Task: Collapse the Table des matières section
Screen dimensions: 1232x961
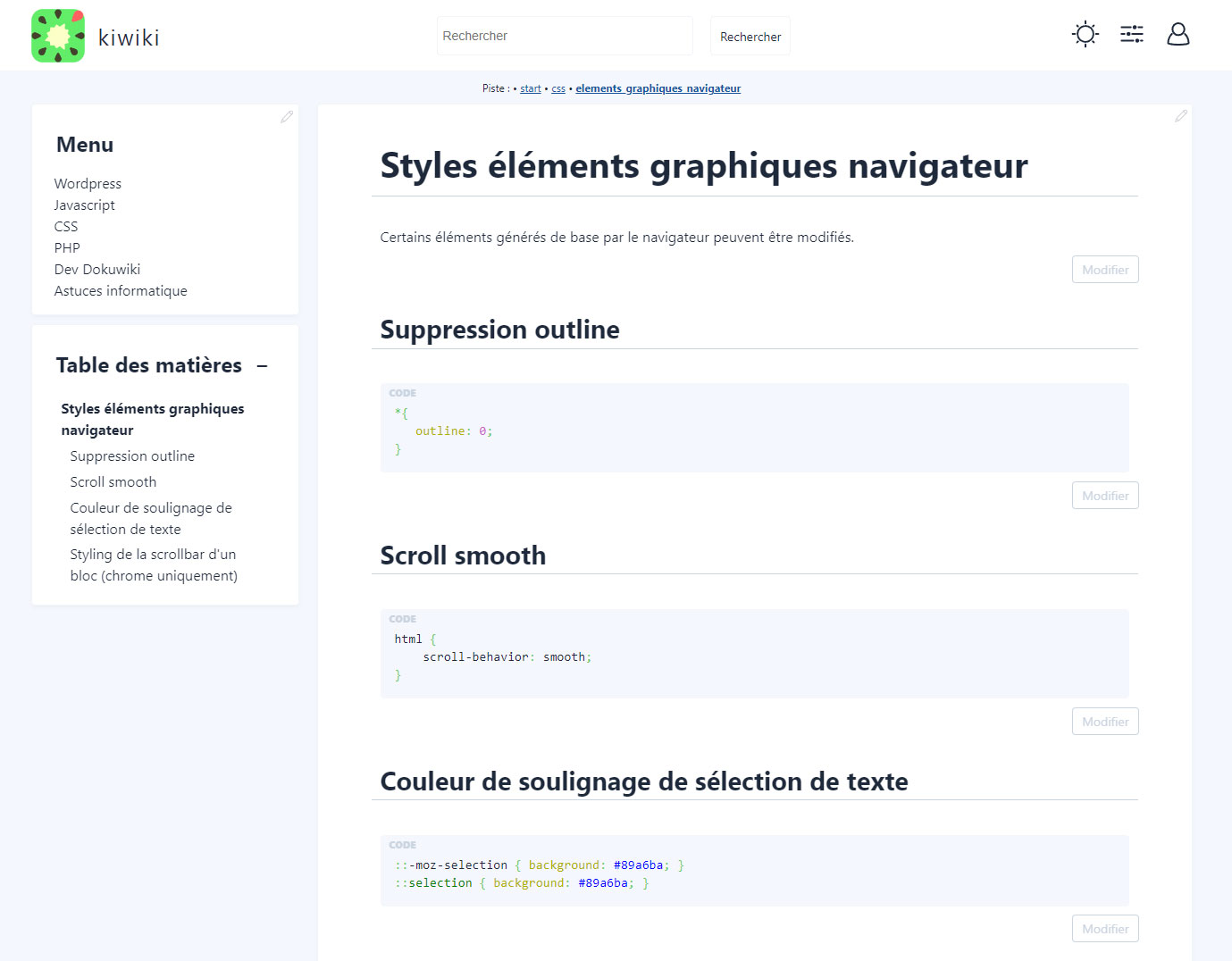Action: coord(263,366)
